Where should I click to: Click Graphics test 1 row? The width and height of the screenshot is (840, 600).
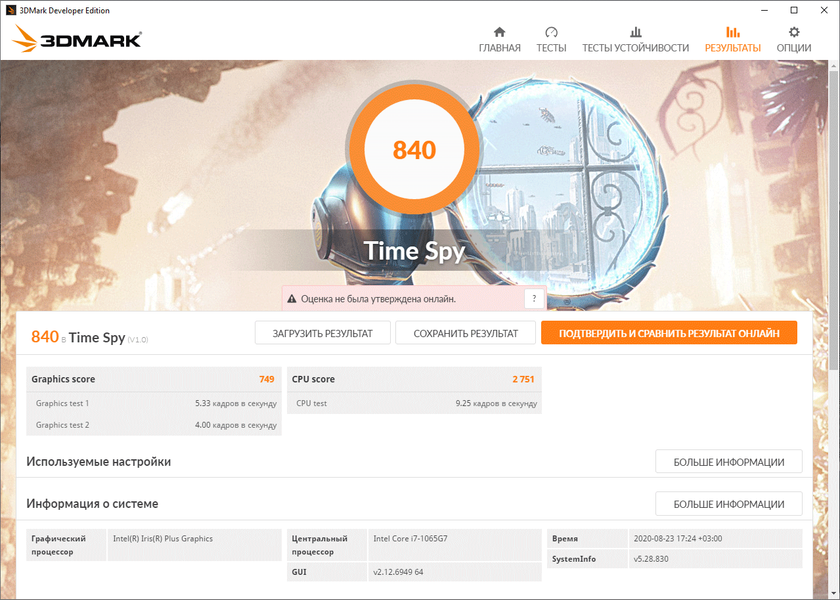(x=154, y=403)
